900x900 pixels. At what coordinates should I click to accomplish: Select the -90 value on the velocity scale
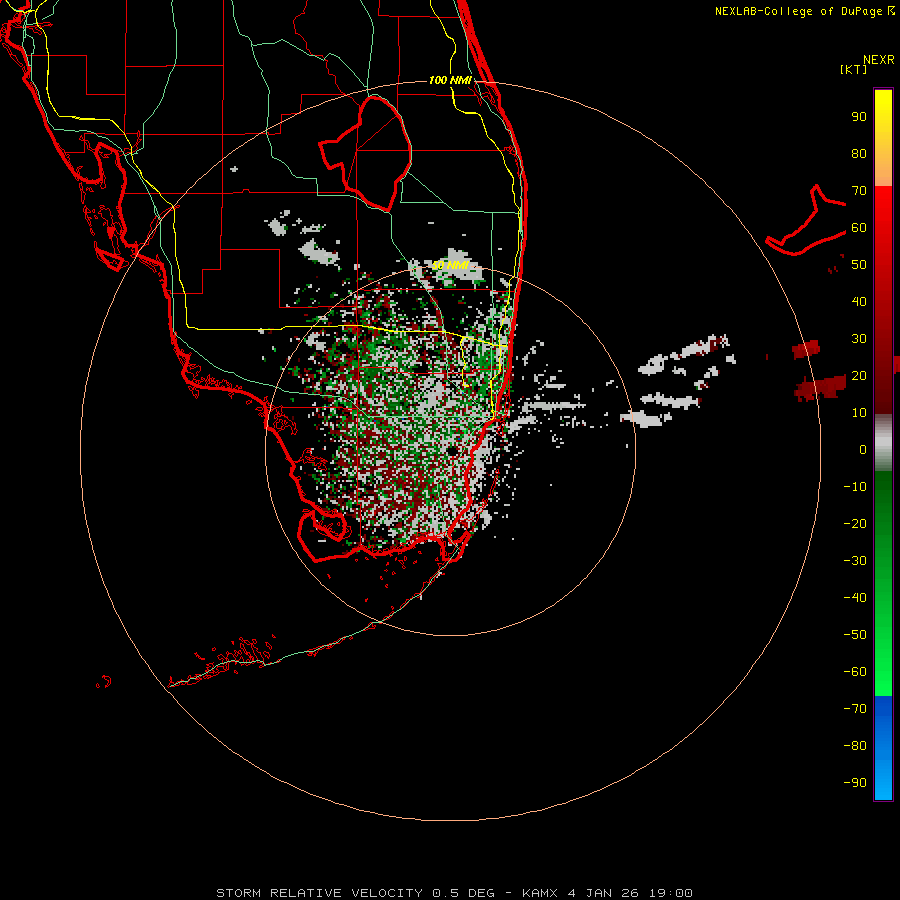pyautogui.click(x=855, y=783)
